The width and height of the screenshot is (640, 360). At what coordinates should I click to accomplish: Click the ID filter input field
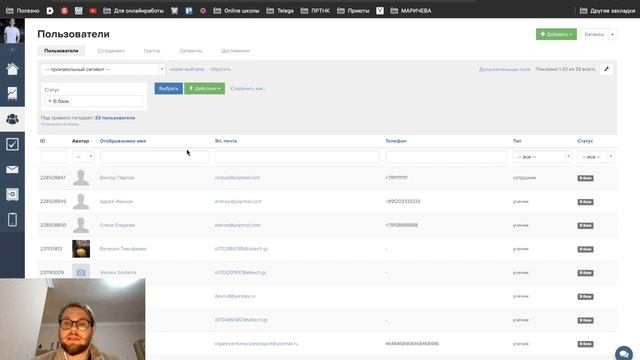tap(53, 157)
